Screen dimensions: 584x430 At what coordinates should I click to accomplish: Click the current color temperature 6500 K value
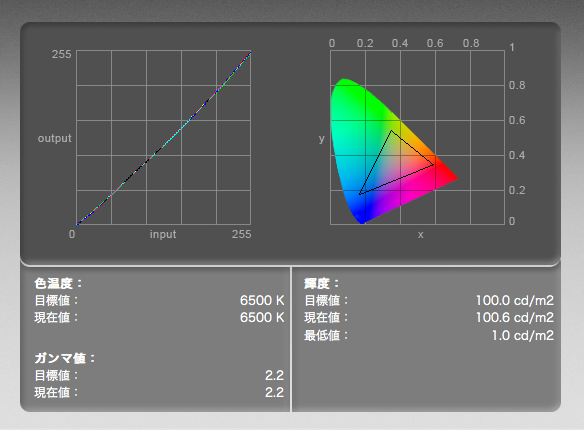(262, 318)
